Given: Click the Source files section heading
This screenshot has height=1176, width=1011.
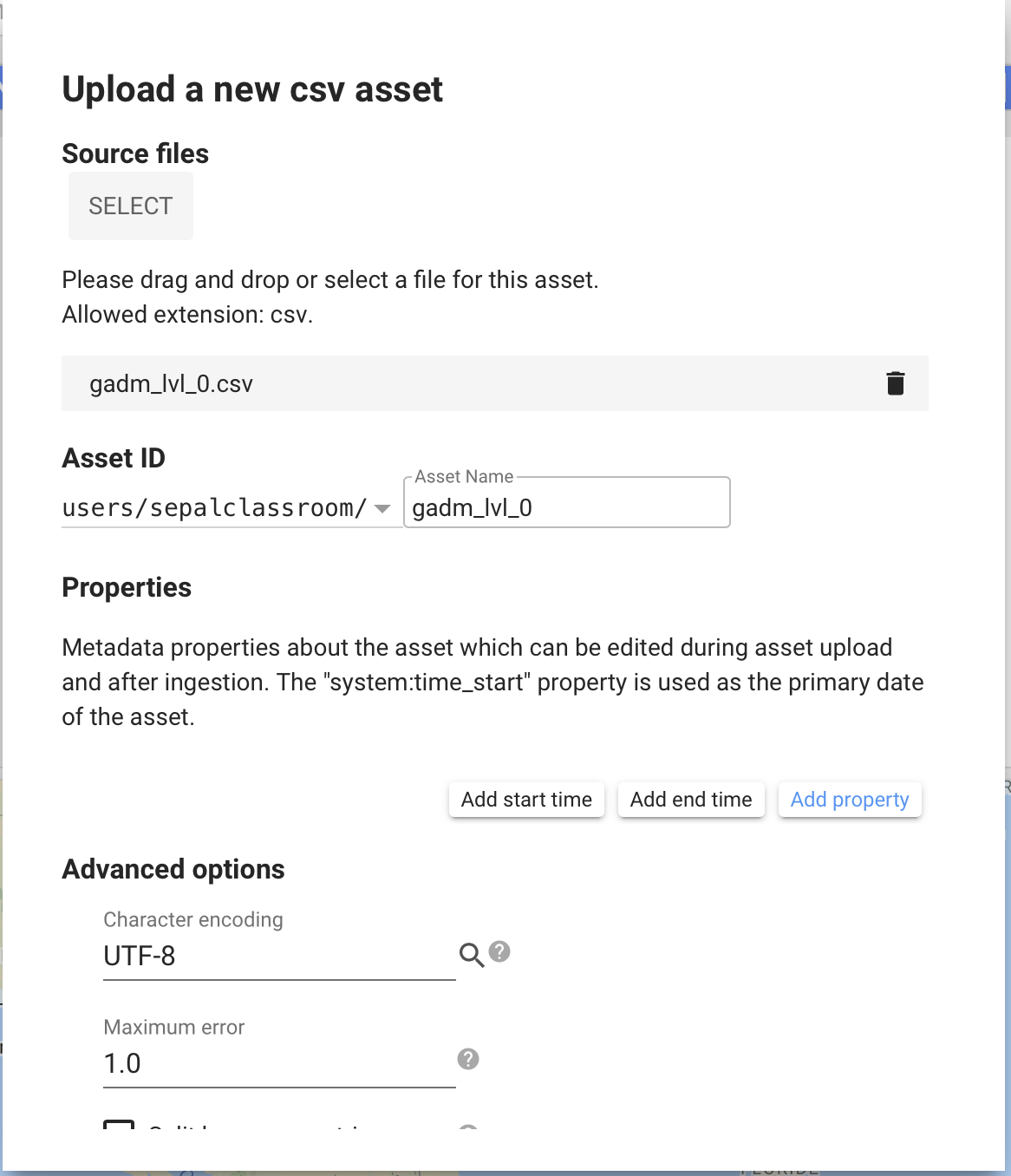Looking at the screenshot, I should point(135,154).
